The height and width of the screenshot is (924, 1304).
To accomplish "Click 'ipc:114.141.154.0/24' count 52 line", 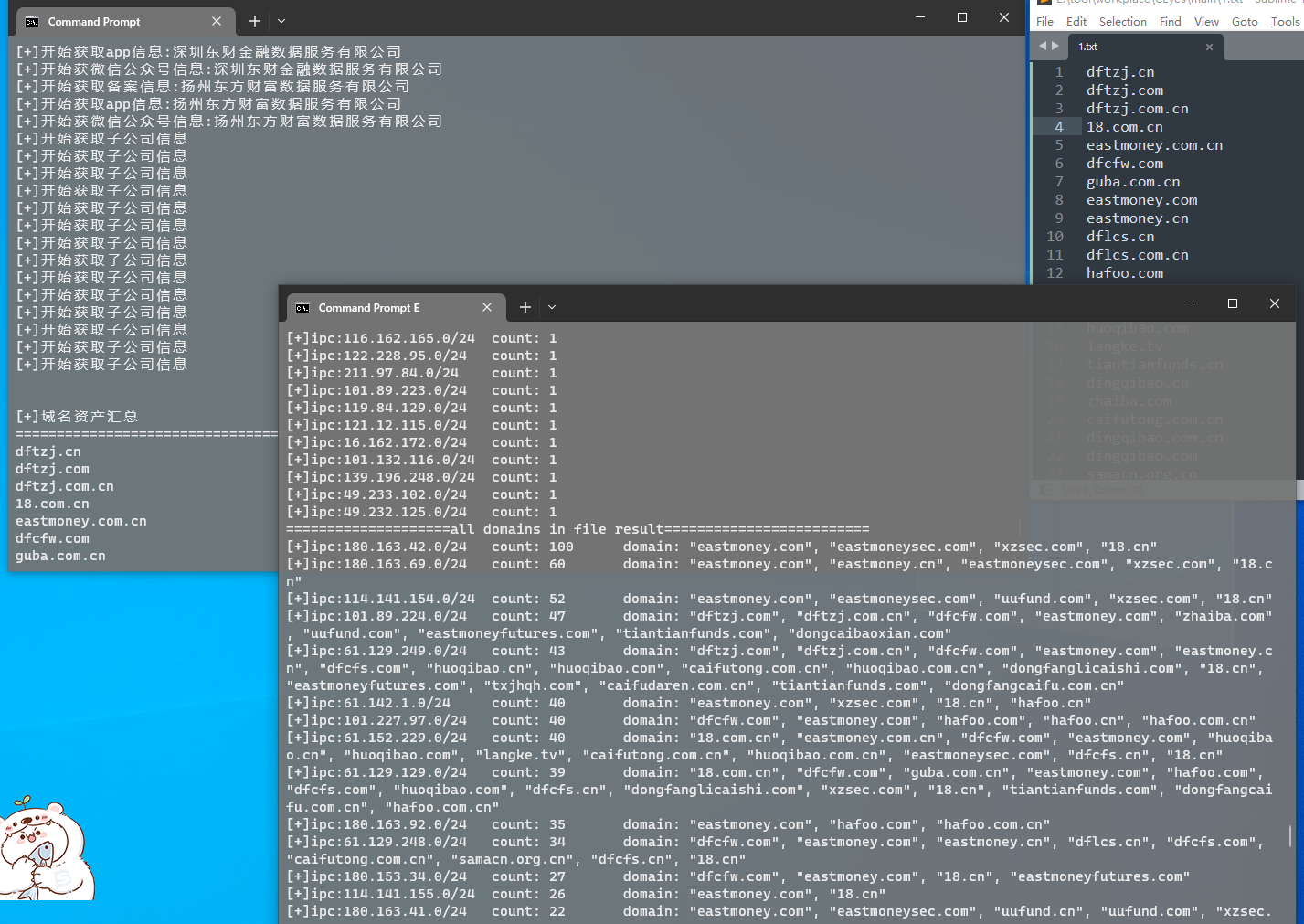I will tap(779, 599).
